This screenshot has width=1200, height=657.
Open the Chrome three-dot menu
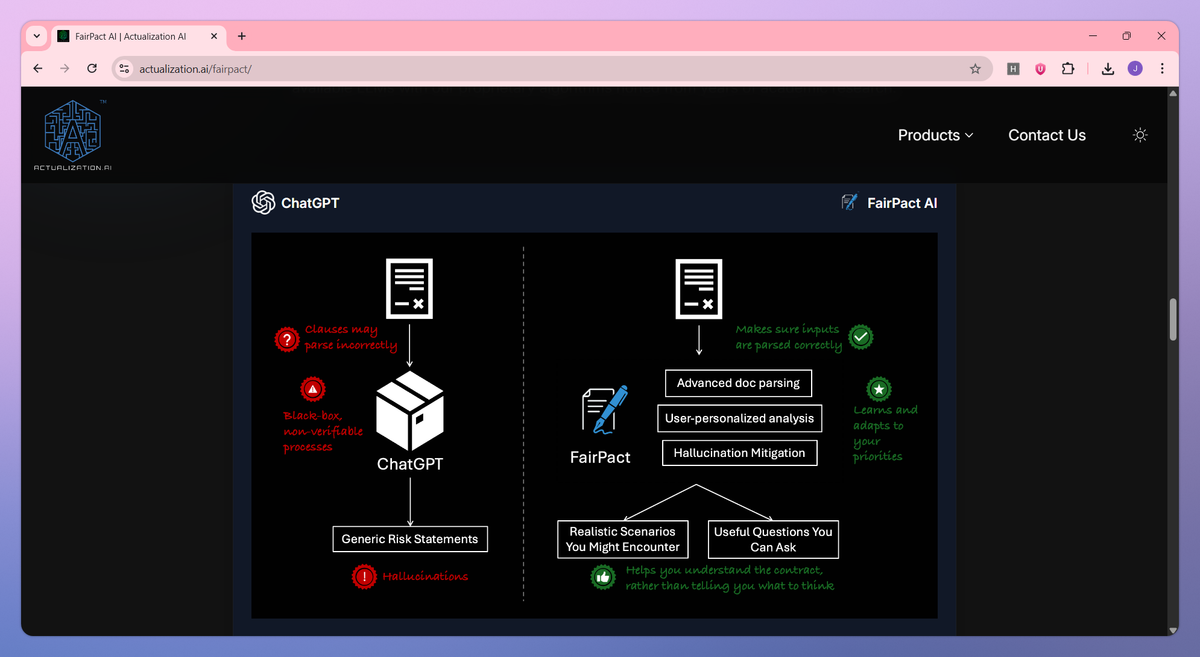[1162, 69]
